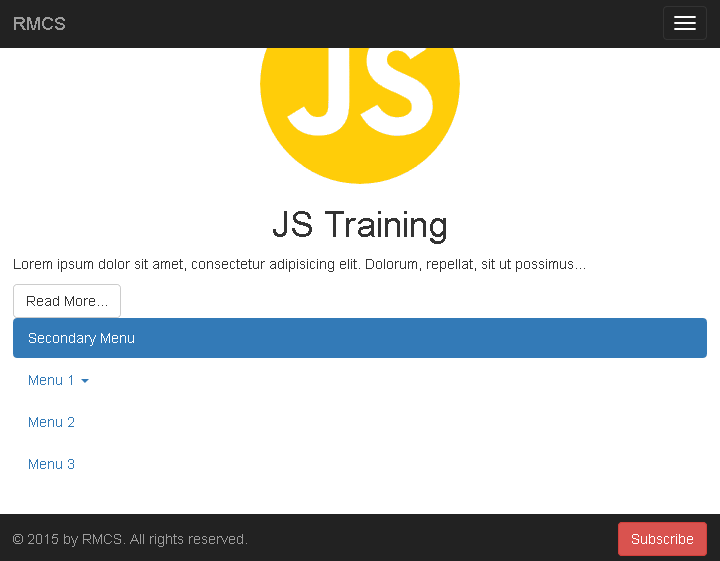Click the RMCS brand link

39,24
